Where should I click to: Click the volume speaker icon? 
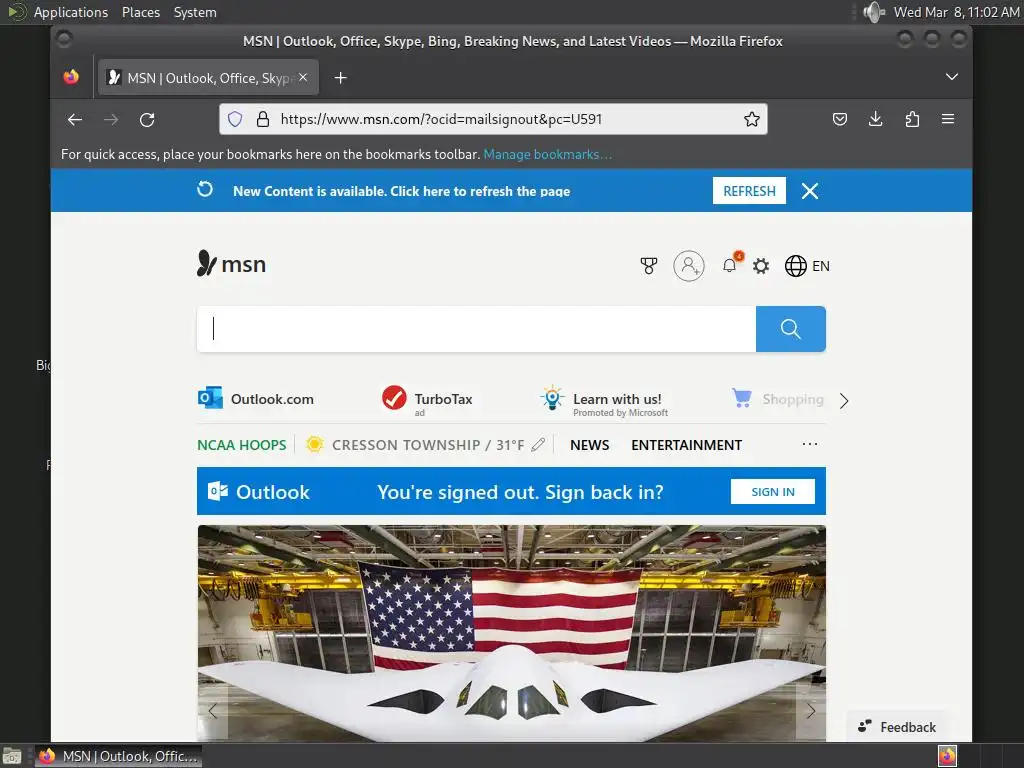pos(873,12)
